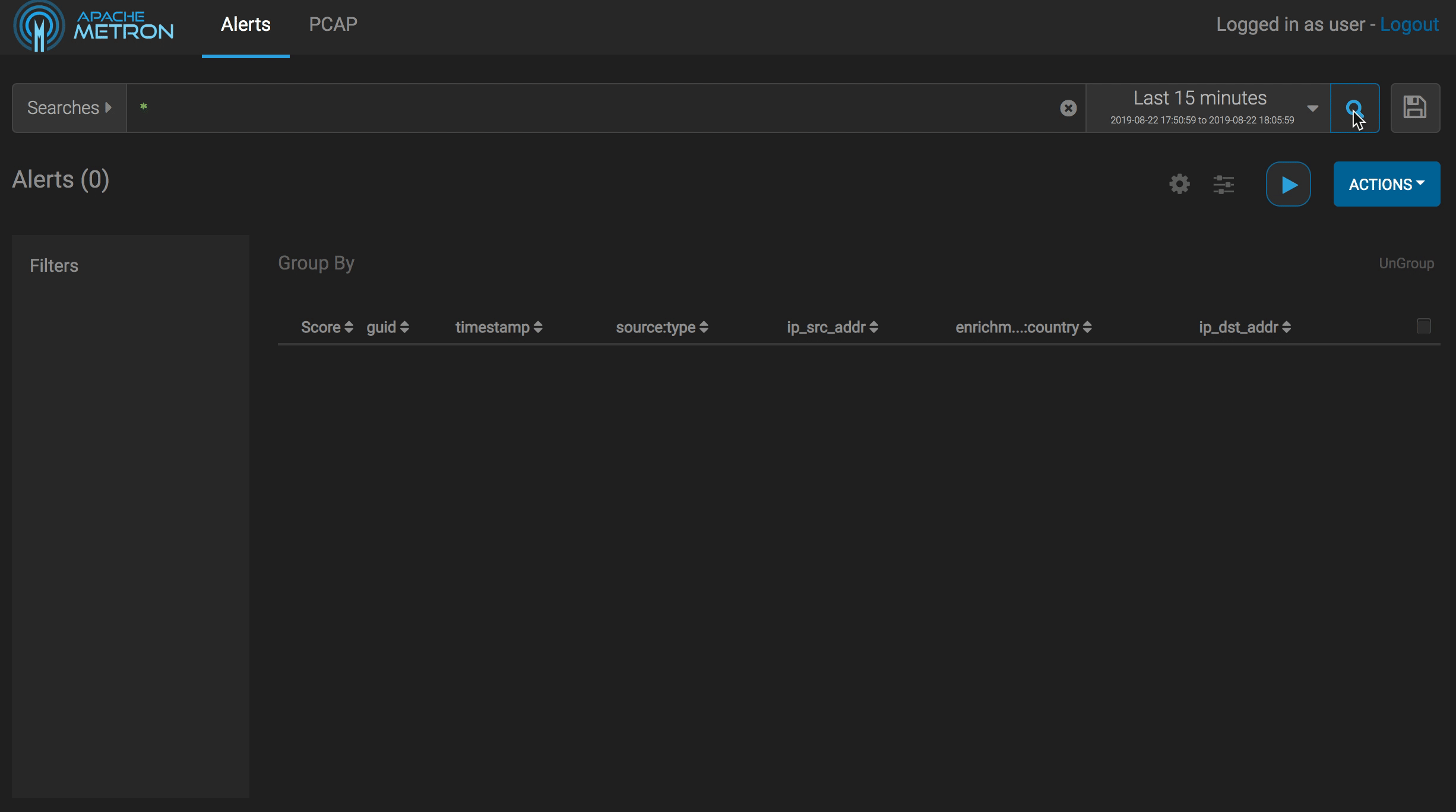Click the Apache Metron logo
Screen dimensions: 1456x812
point(93,26)
